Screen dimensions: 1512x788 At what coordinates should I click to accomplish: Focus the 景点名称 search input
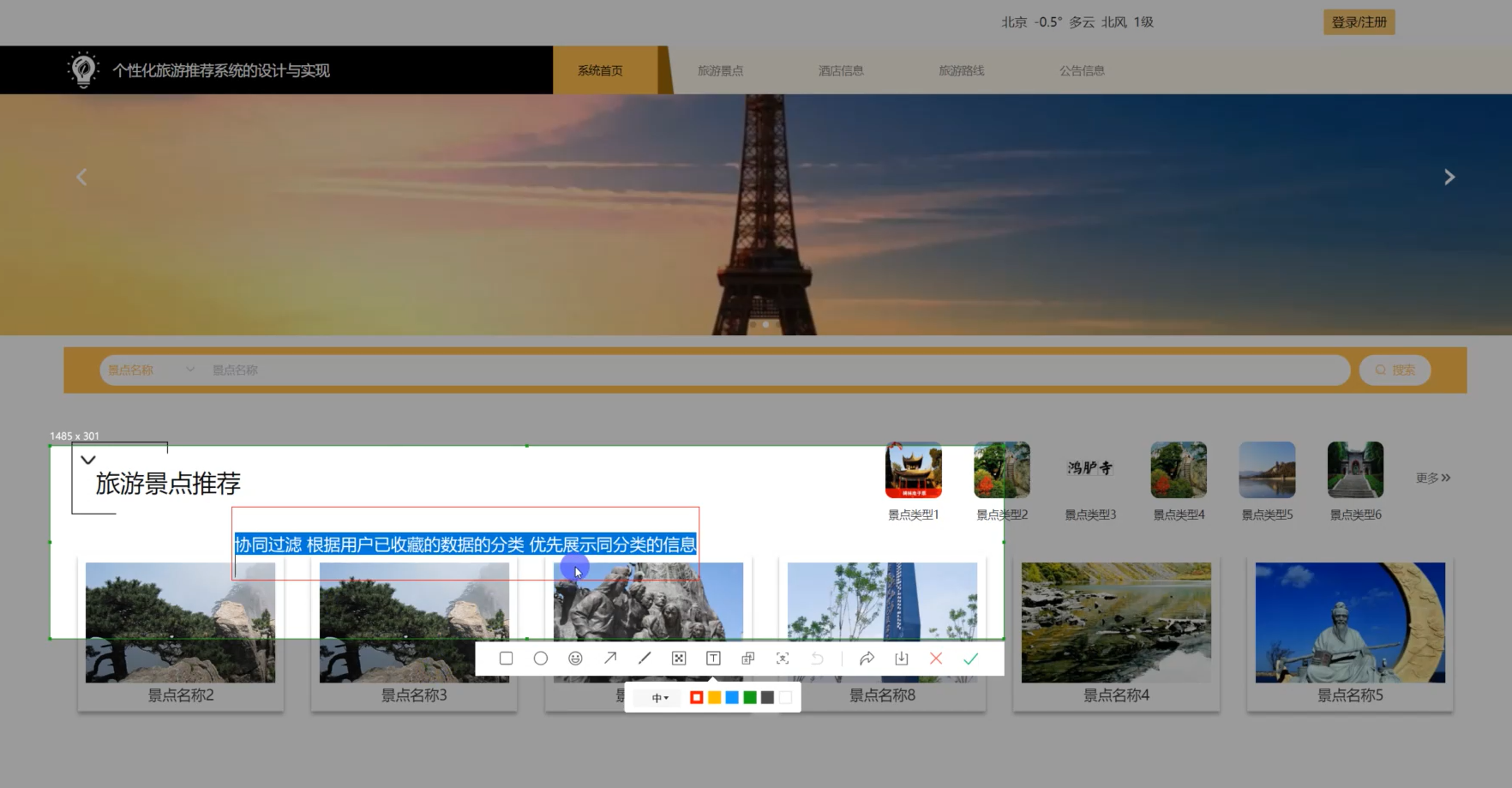tap(776, 370)
